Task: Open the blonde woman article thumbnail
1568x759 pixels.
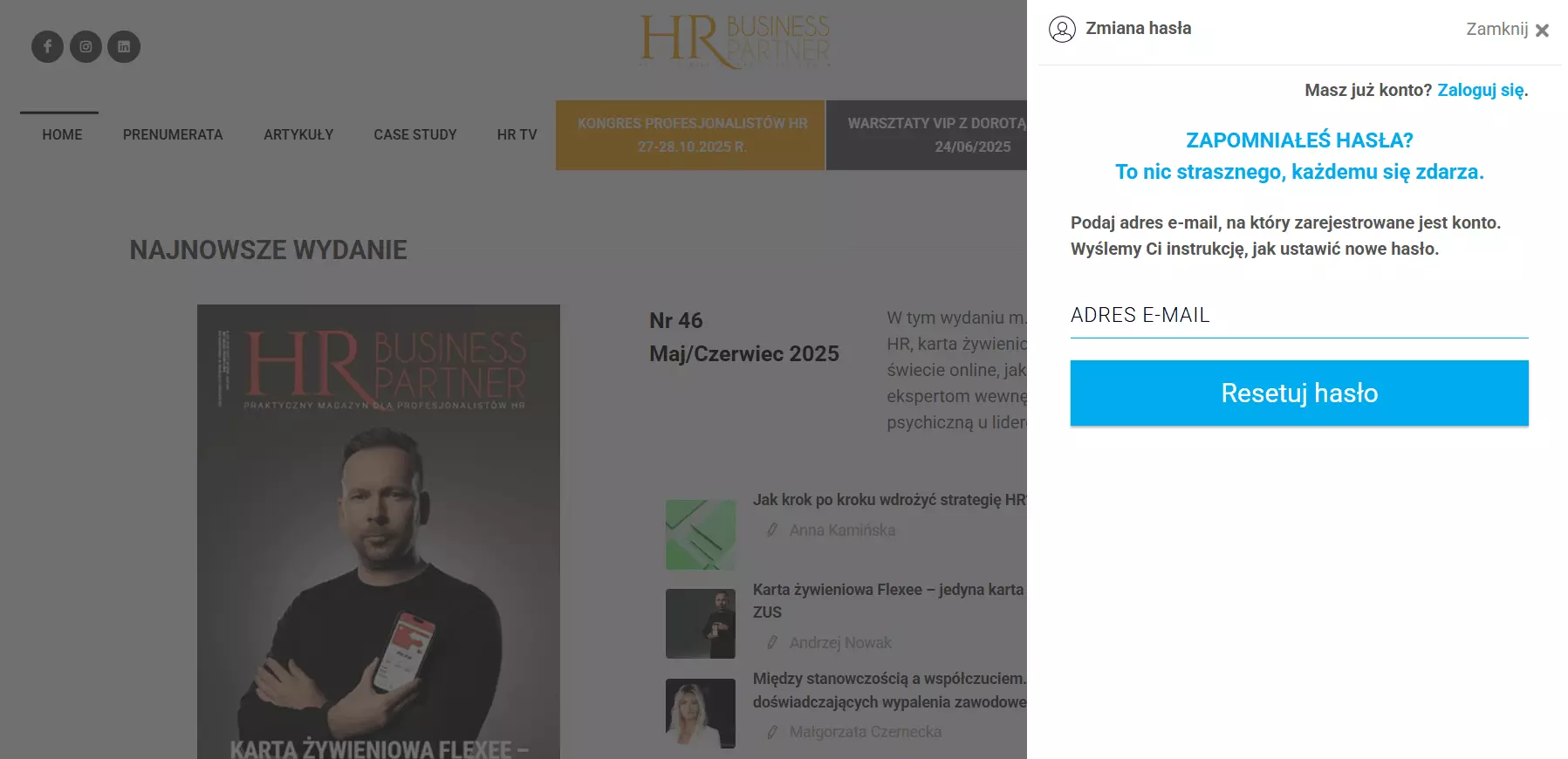Action: 701,714
